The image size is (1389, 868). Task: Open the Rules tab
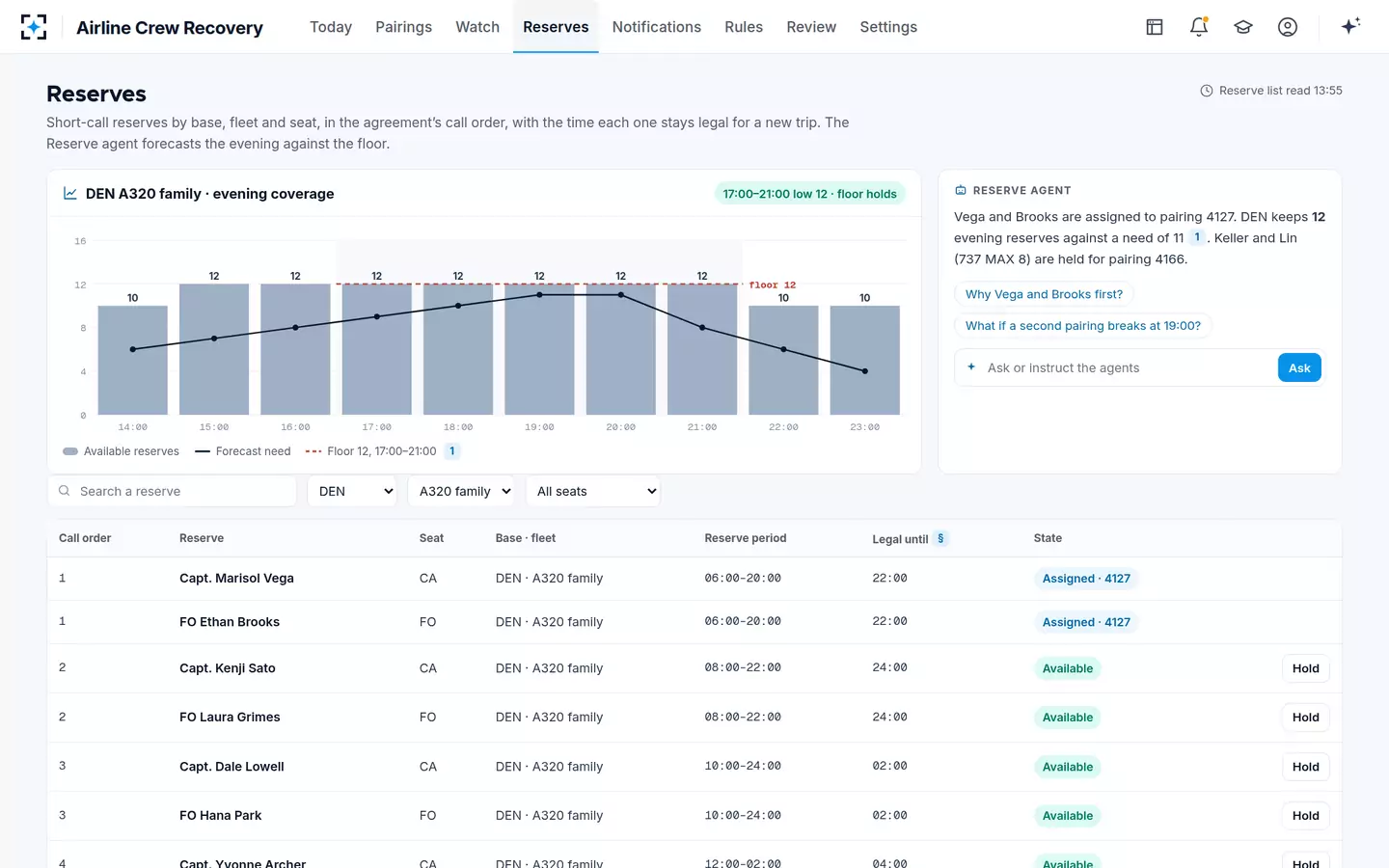[x=744, y=27]
